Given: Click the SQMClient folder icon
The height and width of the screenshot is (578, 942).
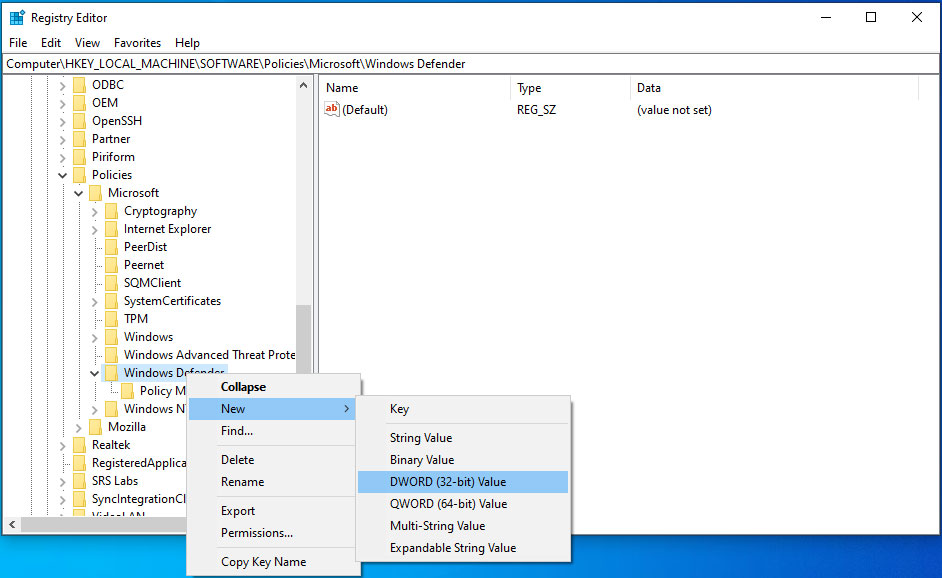Looking at the screenshot, I should point(111,283).
